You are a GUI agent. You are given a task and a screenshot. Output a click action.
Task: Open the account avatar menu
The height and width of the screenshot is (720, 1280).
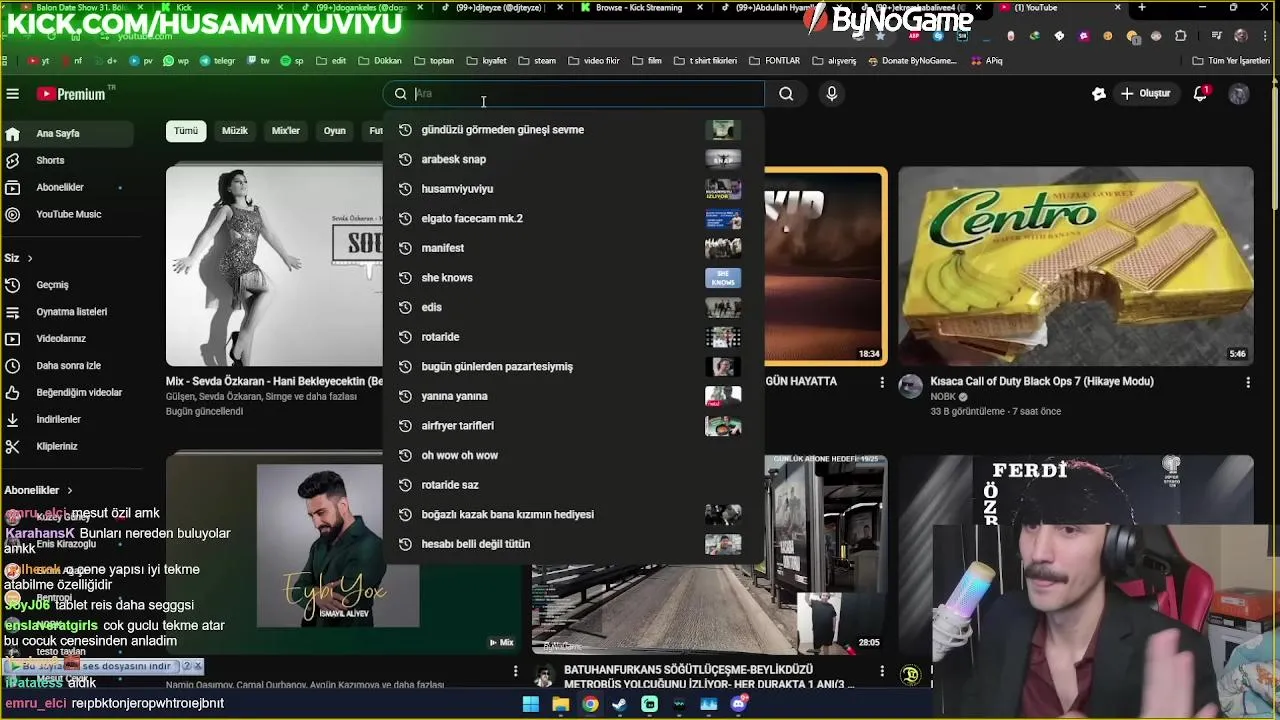tap(1239, 94)
